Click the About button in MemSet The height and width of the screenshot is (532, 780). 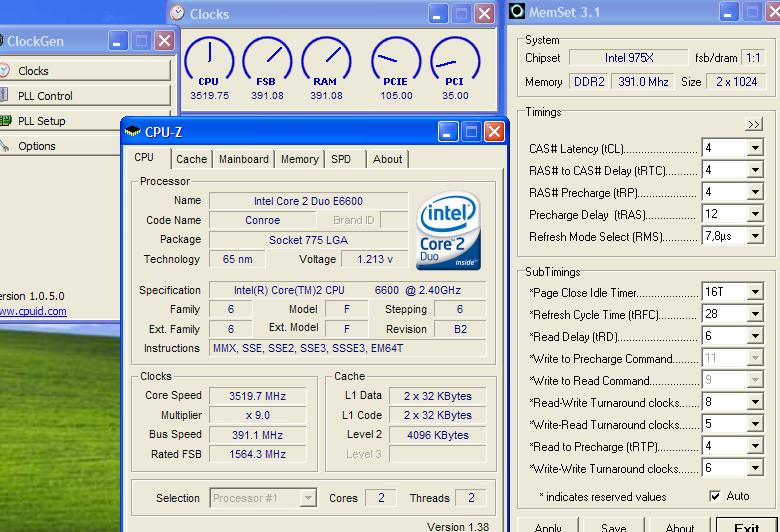pos(680,526)
